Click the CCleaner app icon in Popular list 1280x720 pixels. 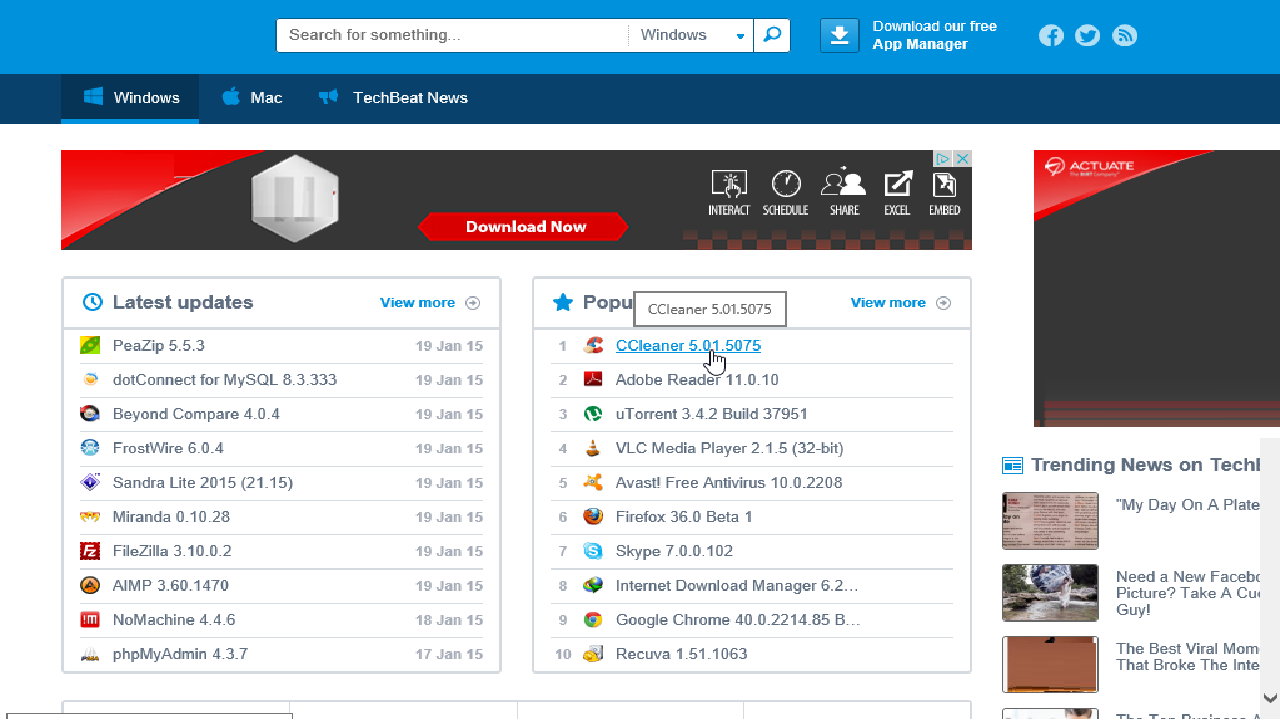pyautogui.click(x=592, y=345)
